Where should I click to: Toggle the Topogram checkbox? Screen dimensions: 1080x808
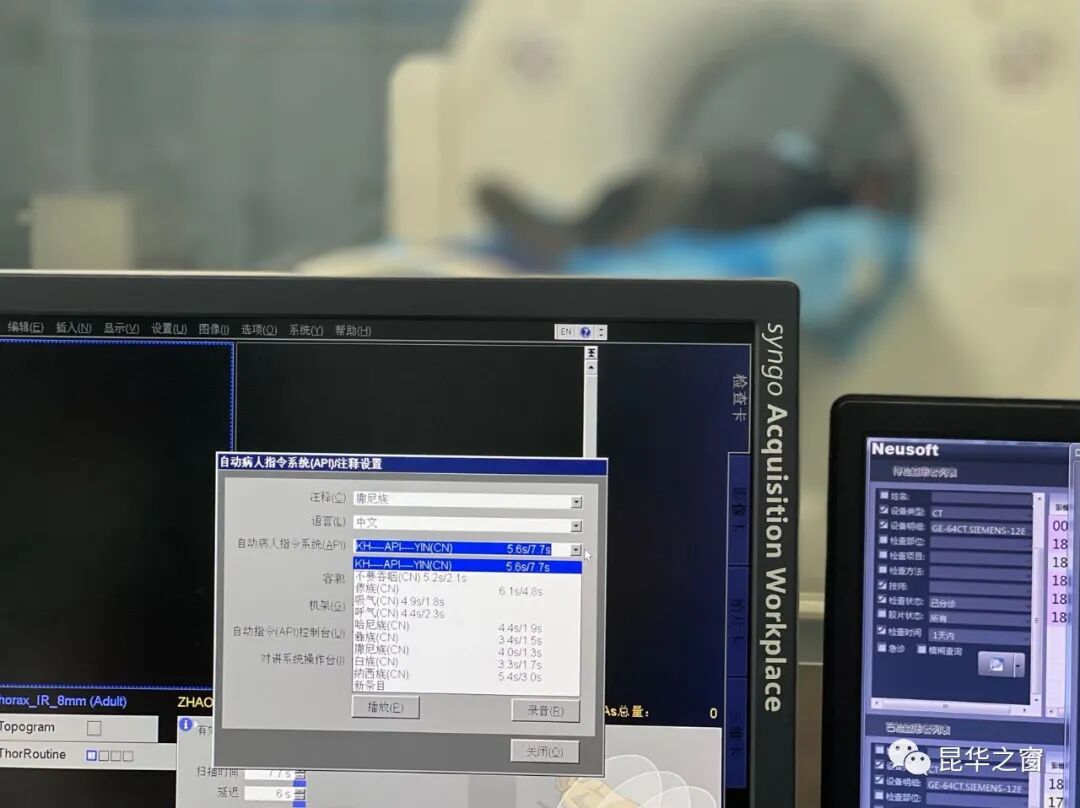94,727
